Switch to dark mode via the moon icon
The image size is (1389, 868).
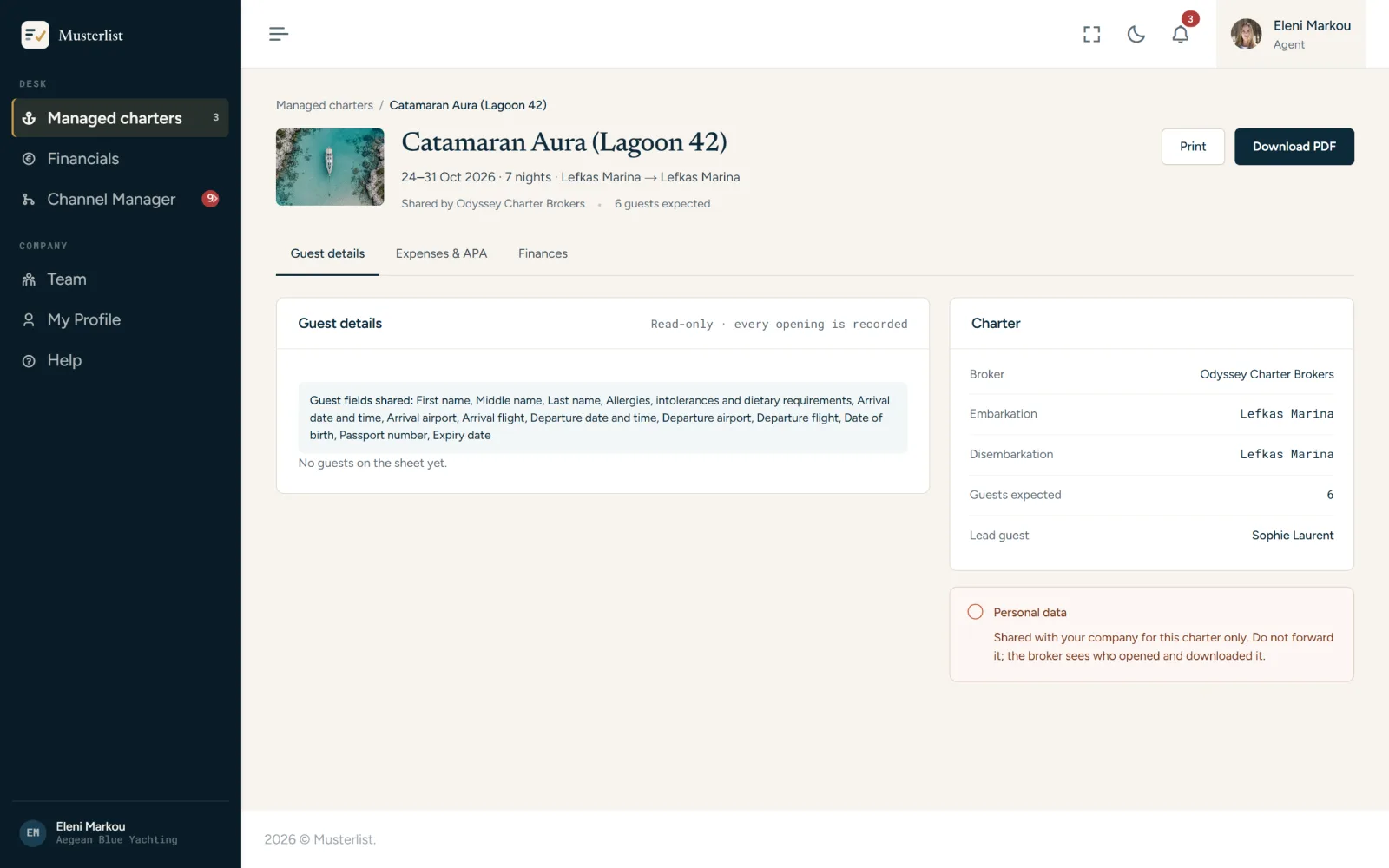click(1136, 34)
